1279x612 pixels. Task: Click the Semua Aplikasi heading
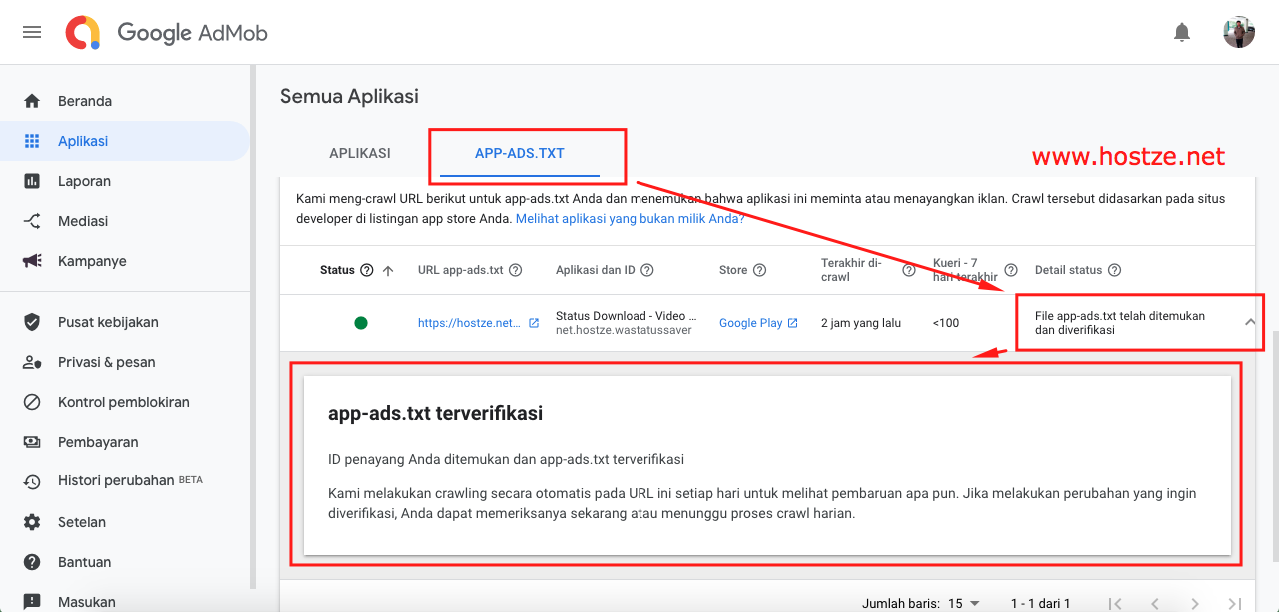pyautogui.click(x=349, y=97)
